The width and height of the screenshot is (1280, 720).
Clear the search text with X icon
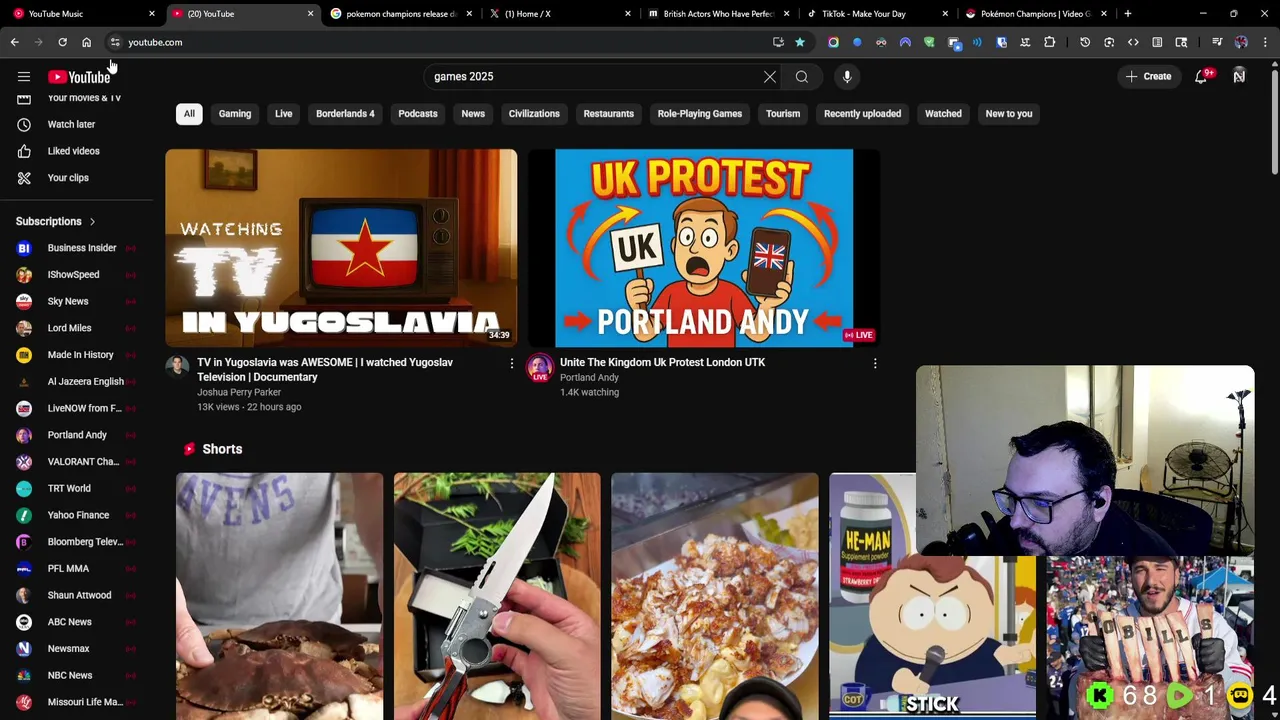click(770, 77)
